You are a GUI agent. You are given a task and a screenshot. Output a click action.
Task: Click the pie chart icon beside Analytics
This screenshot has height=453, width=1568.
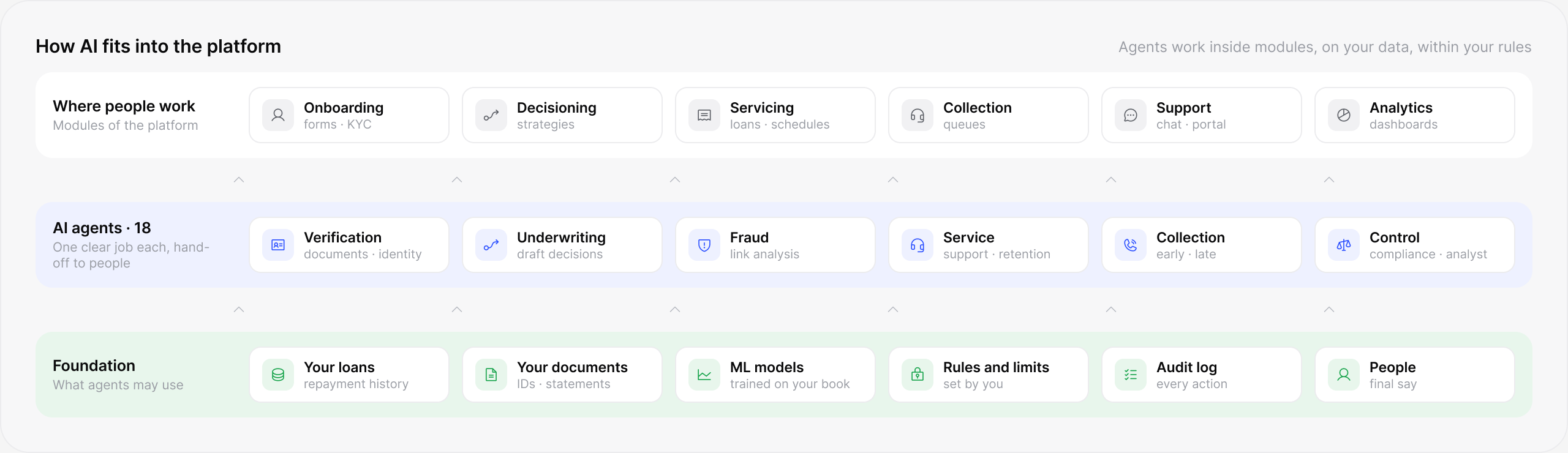pyautogui.click(x=1344, y=115)
